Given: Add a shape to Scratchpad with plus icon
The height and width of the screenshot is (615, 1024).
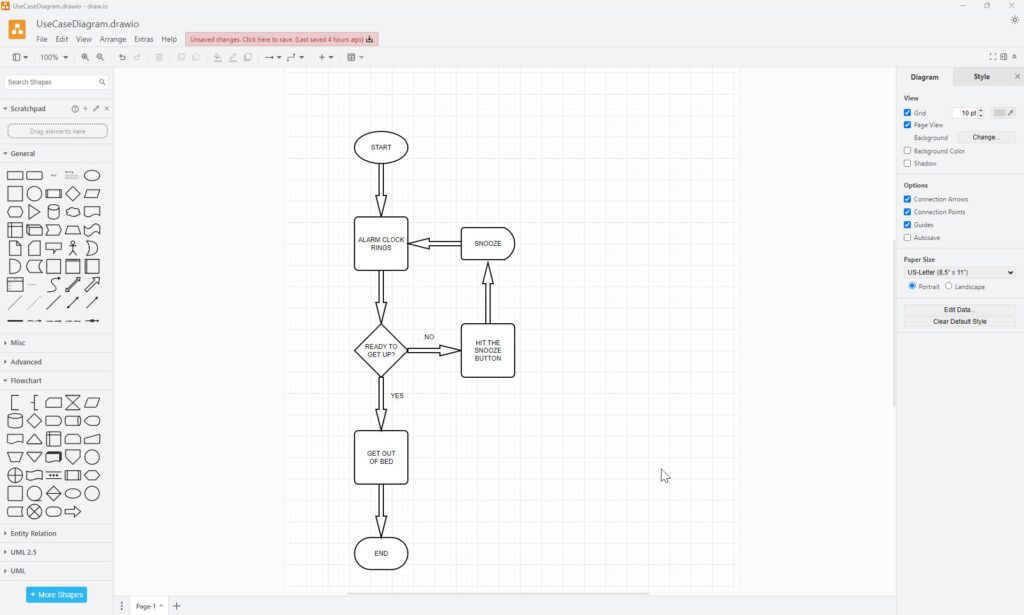Looking at the screenshot, I should 86,109.
